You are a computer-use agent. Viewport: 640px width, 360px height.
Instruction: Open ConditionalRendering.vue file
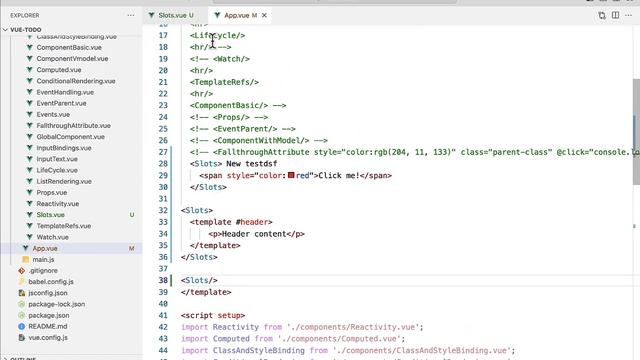(x=76, y=81)
